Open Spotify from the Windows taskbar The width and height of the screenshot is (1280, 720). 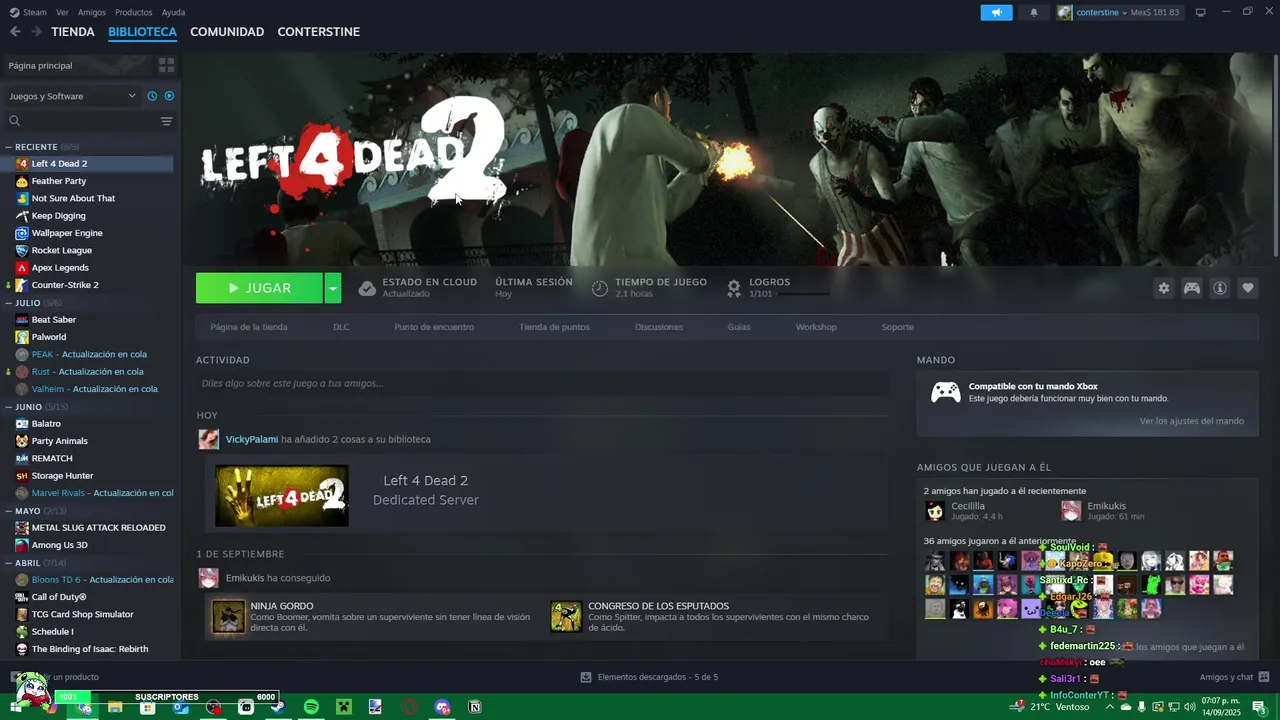(x=311, y=707)
